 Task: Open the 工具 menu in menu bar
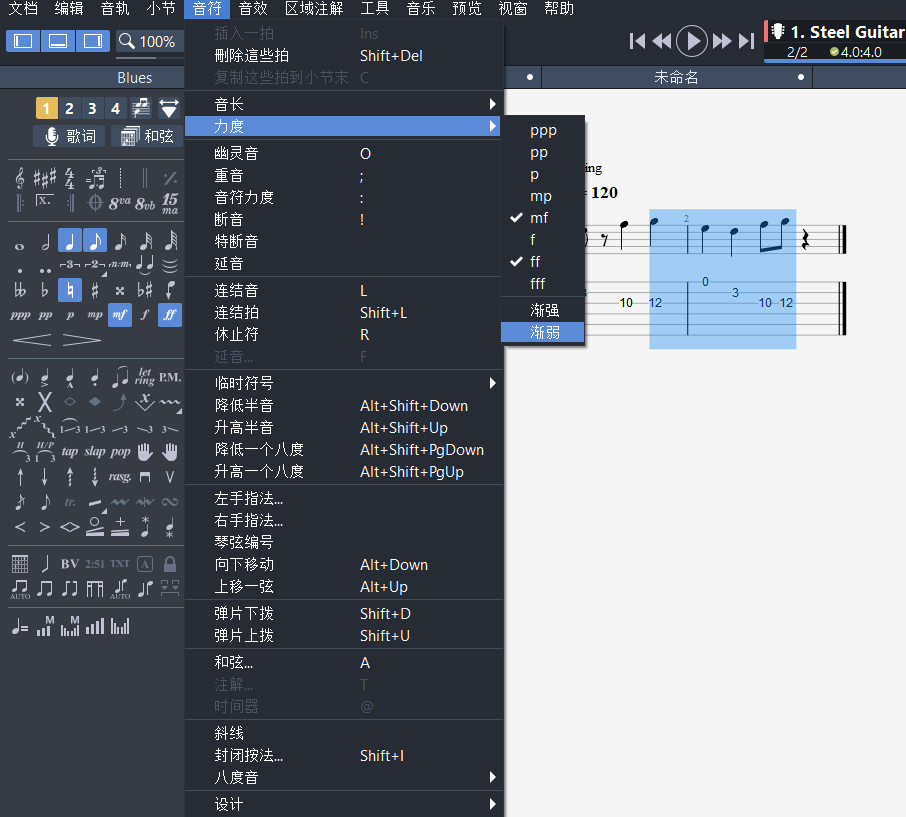point(374,9)
